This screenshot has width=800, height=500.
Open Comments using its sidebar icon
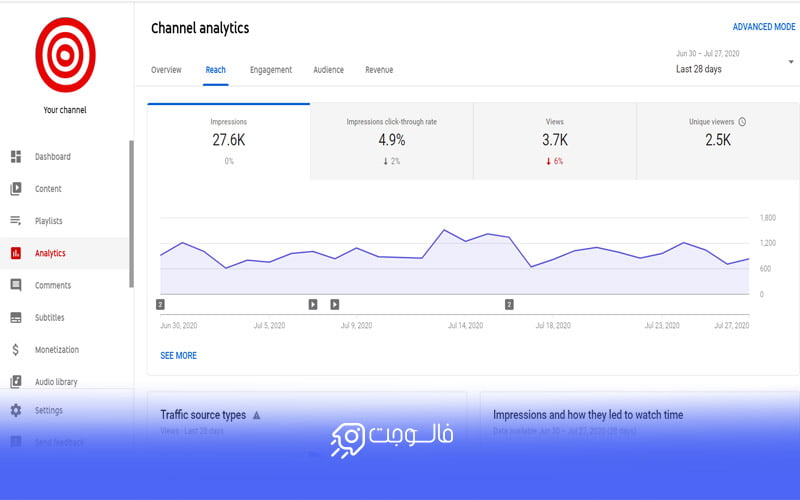[x=16, y=285]
